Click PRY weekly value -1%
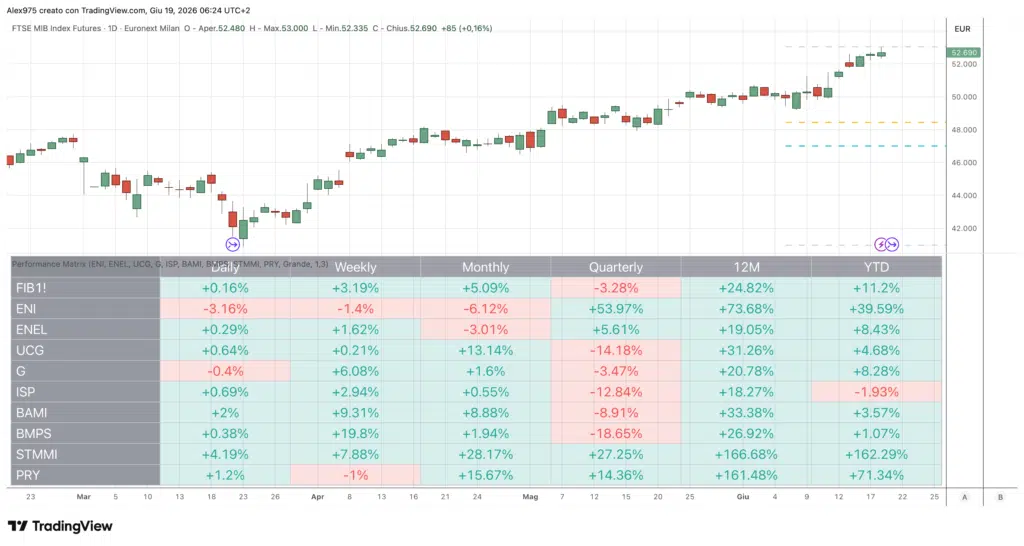Image resolution: width=1024 pixels, height=546 pixels. 355,475
